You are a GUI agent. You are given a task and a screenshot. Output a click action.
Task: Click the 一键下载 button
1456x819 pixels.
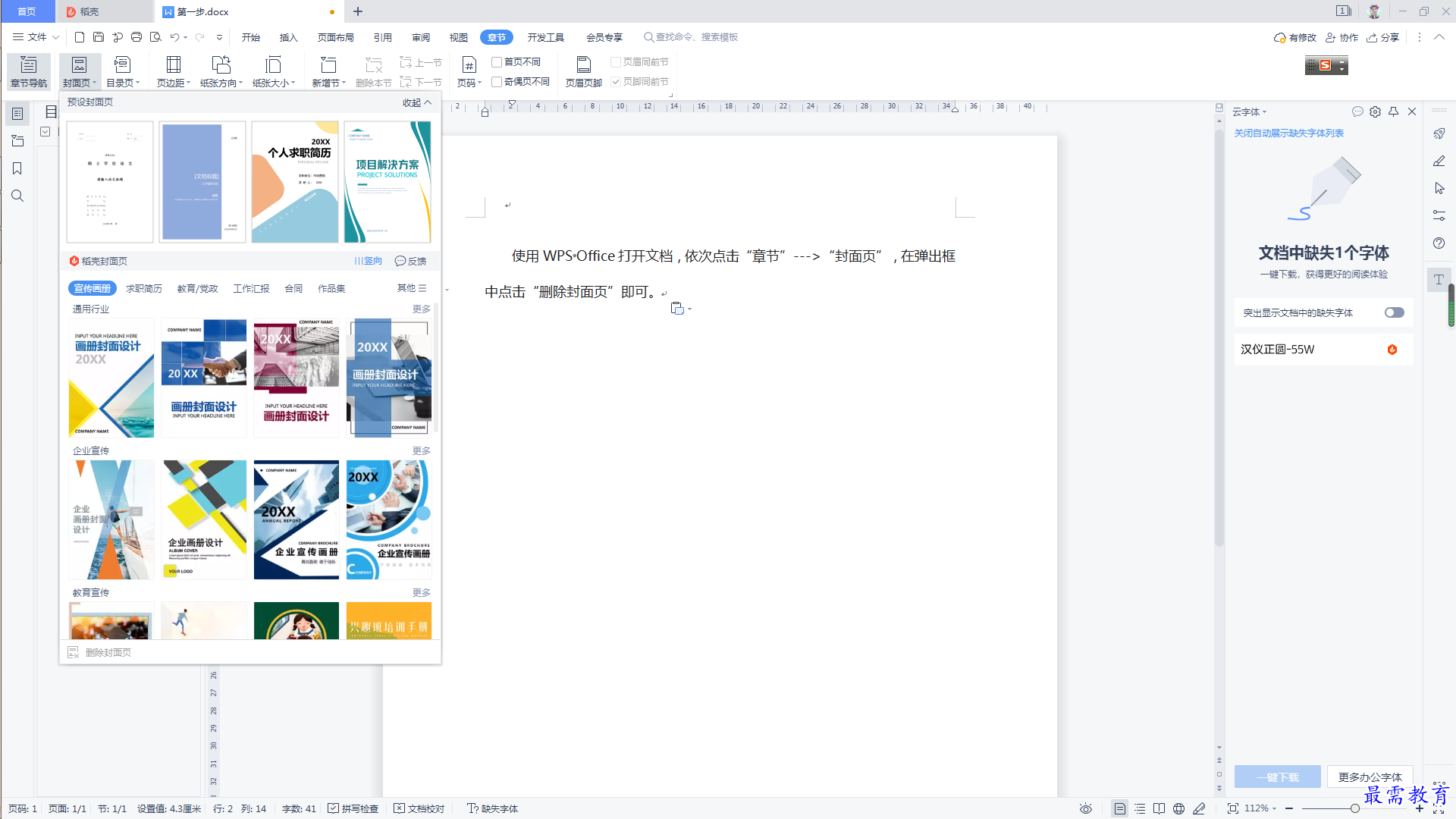coord(1277,777)
